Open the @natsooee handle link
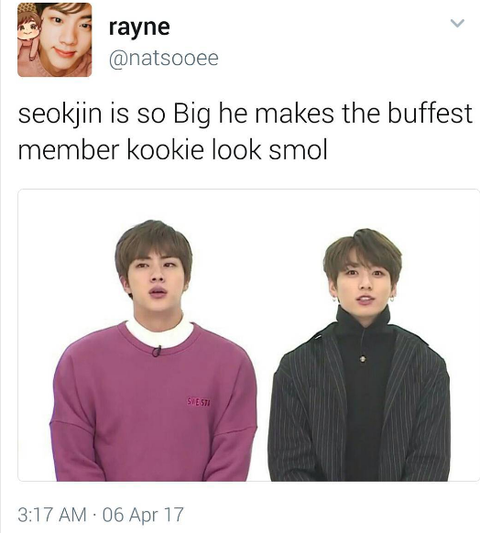 point(164,58)
